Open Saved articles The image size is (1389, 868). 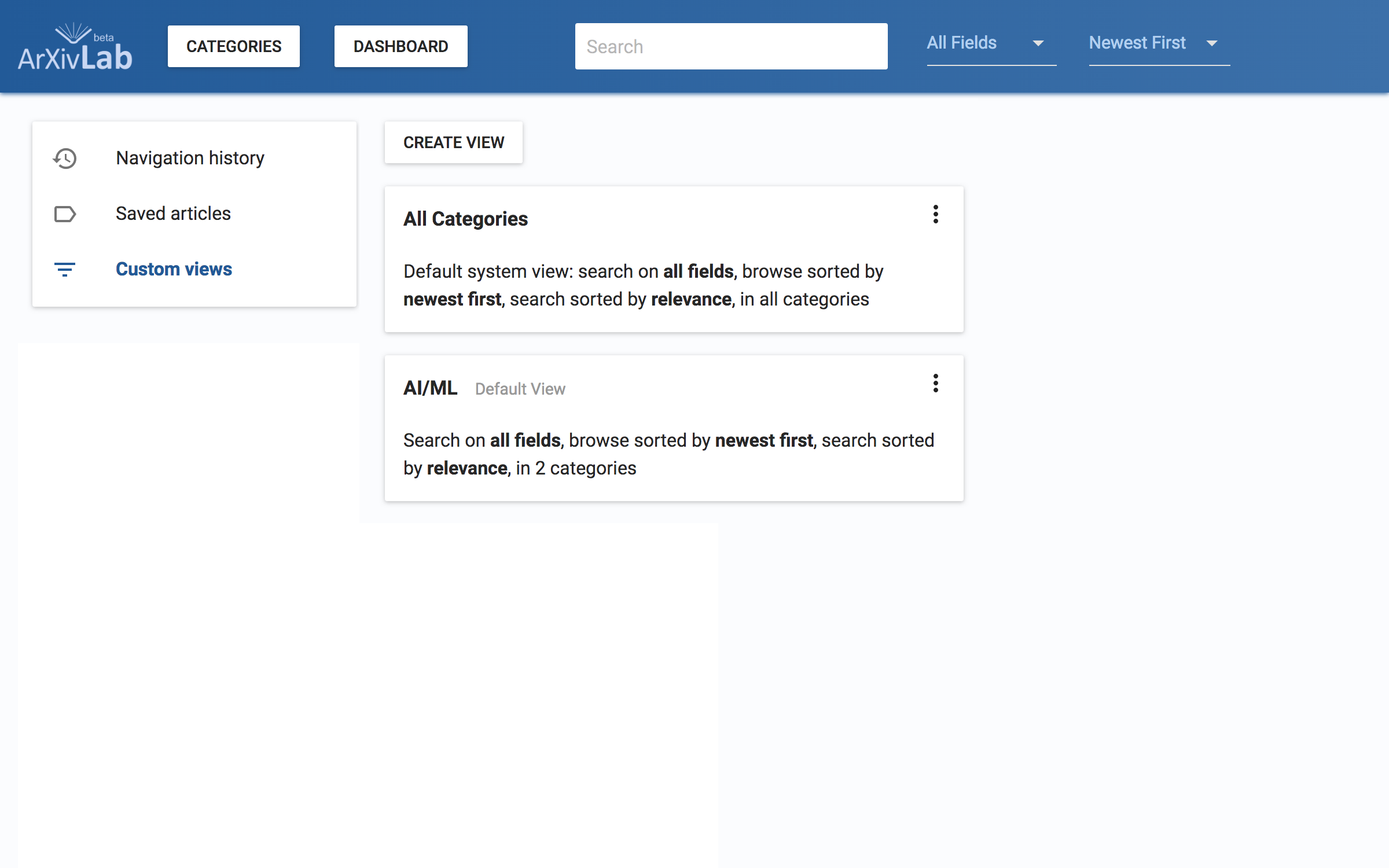click(194, 214)
